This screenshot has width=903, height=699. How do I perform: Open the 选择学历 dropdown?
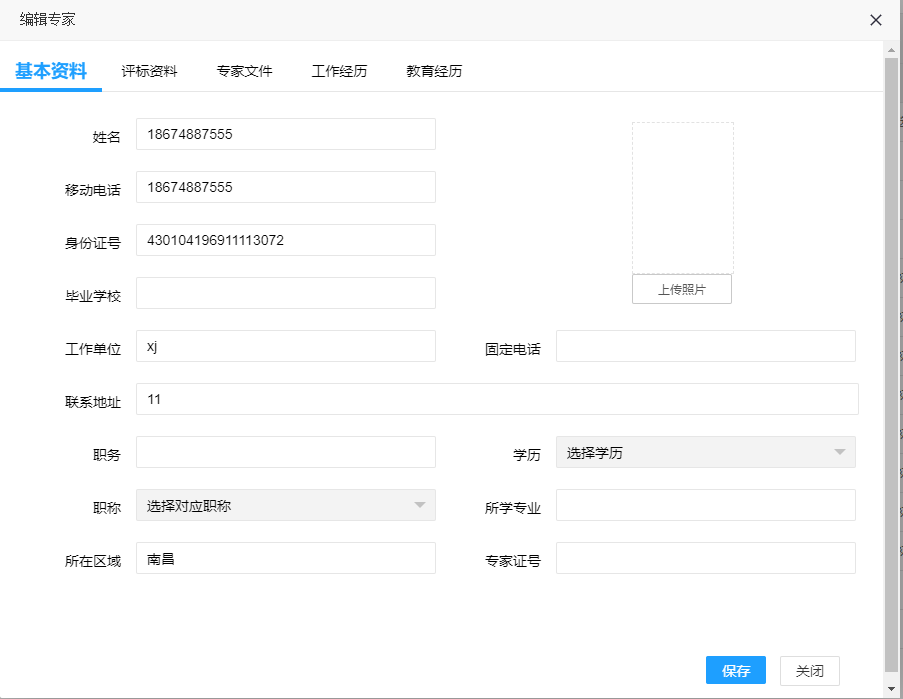coord(705,452)
